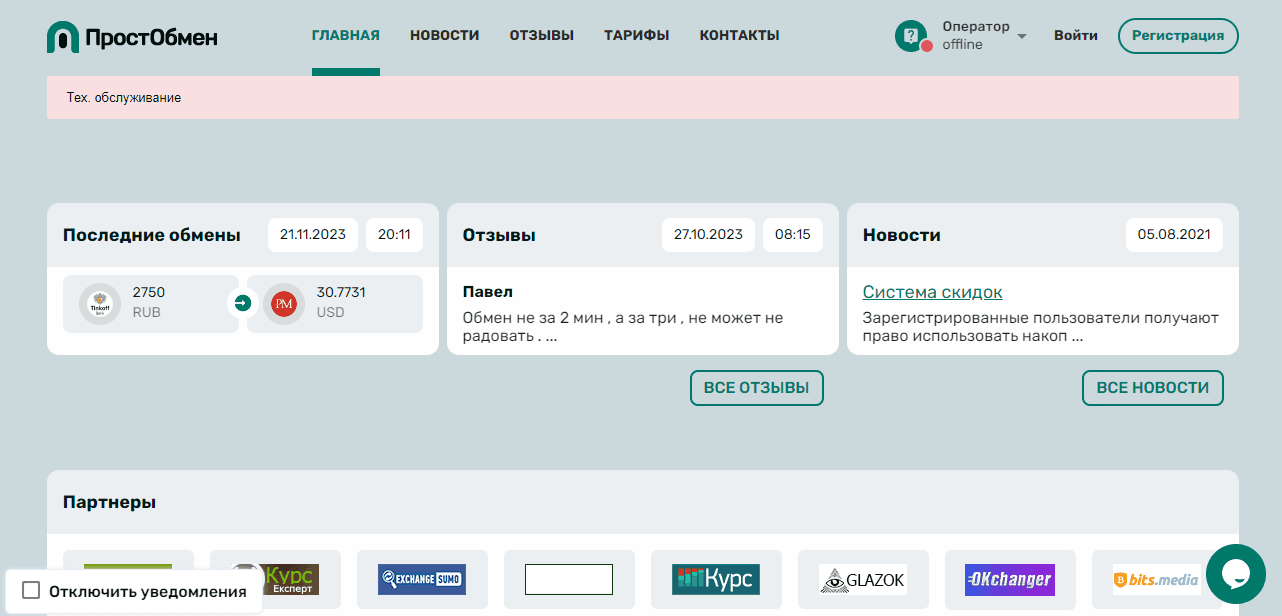
Task: Select the КОНТАКТЫ menu item
Action: click(x=739, y=36)
